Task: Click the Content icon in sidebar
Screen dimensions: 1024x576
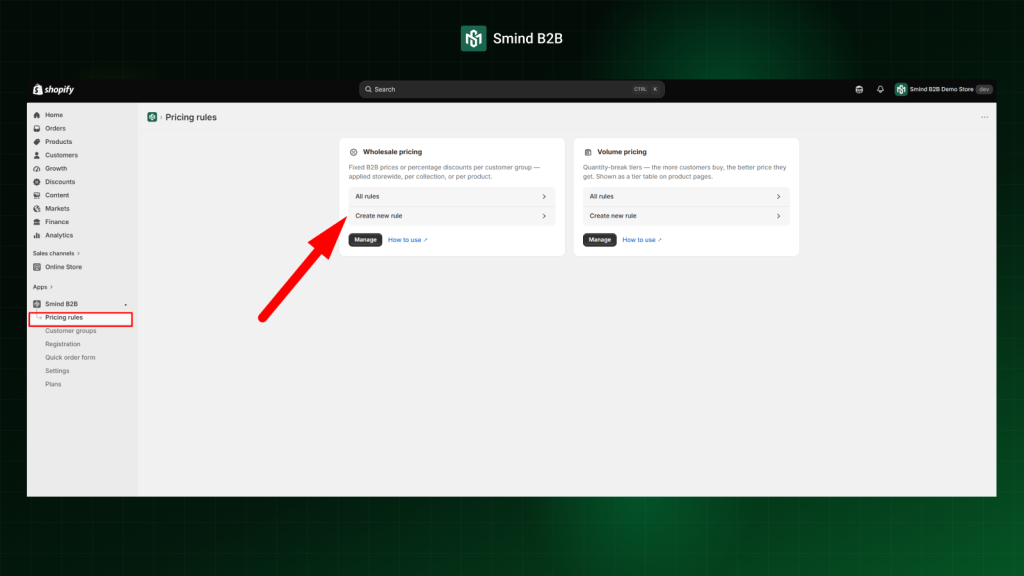Action: click(x=37, y=195)
